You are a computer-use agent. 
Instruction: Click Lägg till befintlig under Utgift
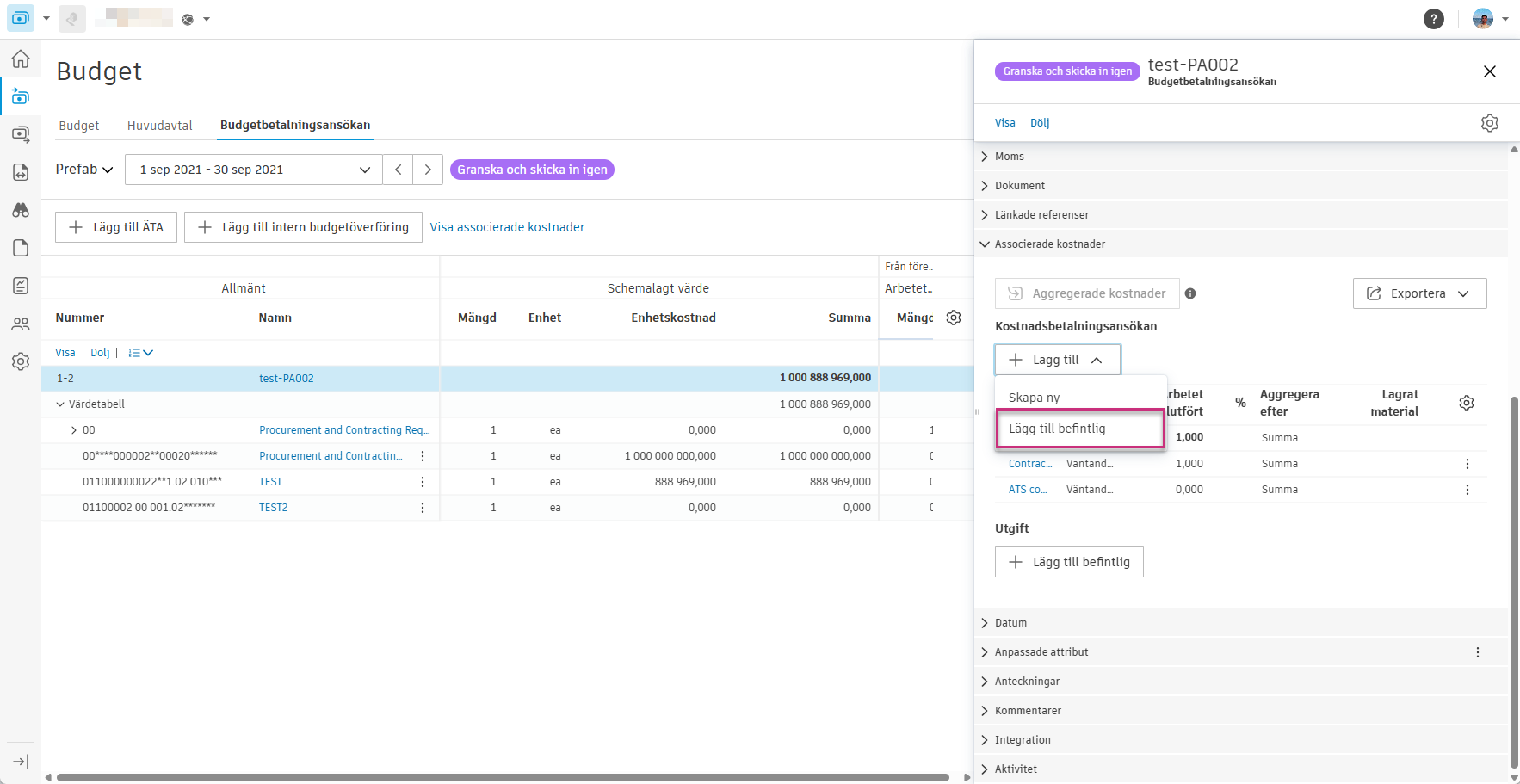(1069, 562)
